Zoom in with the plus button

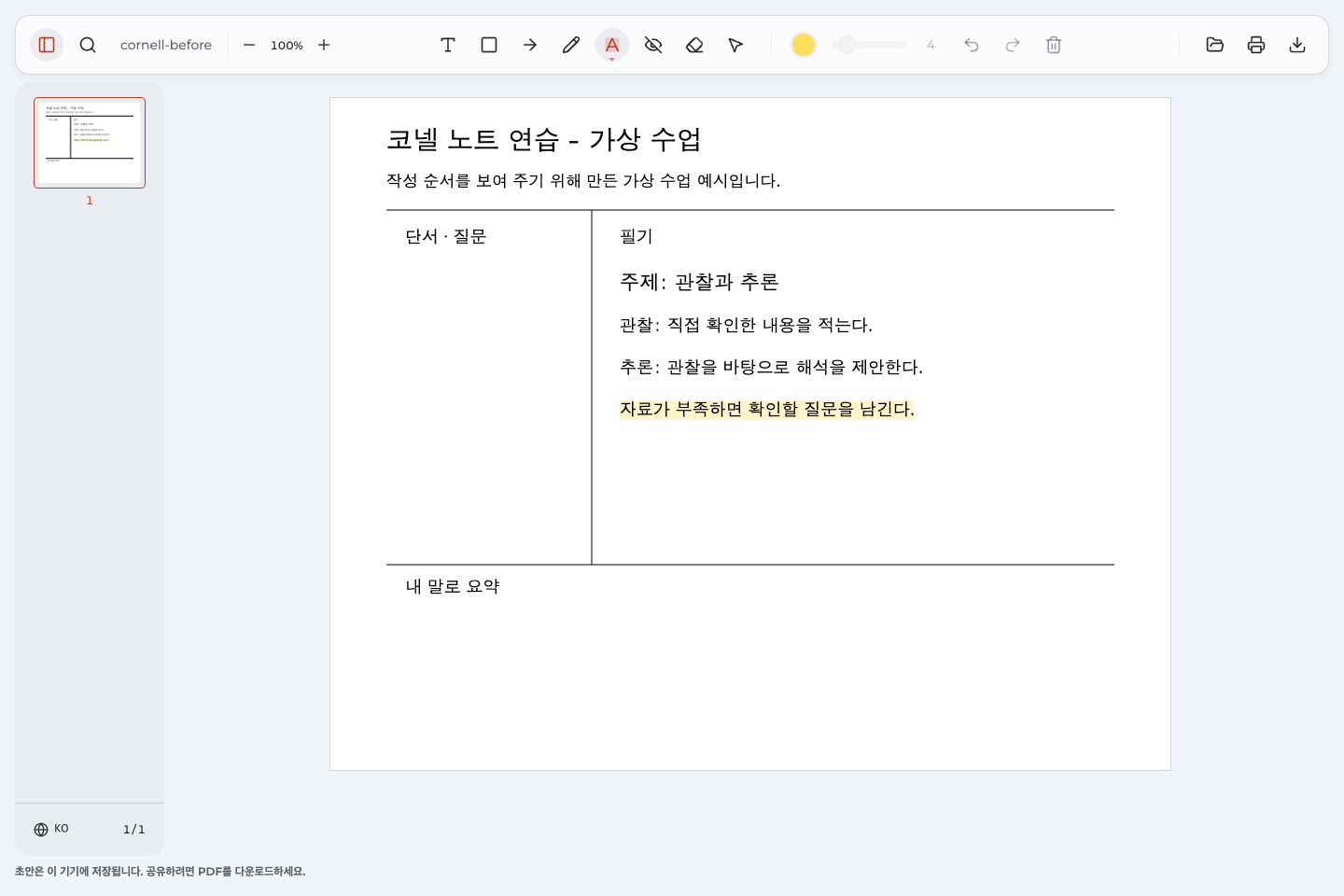pyautogui.click(x=324, y=45)
